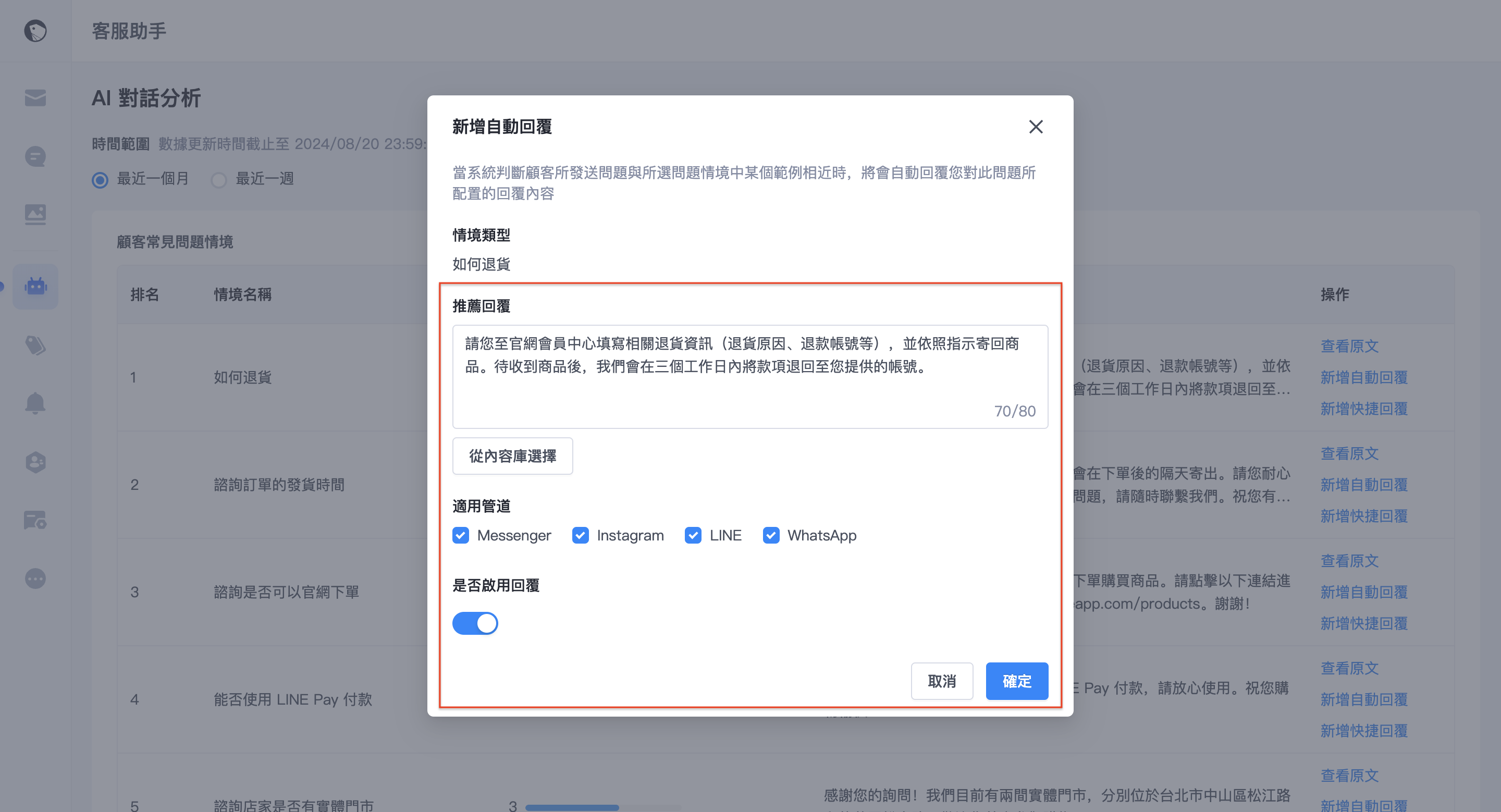The width and height of the screenshot is (1501, 812).
Task: Open 查看原文 for 諮詢店家是否有實體門市 row
Action: pos(1349,776)
